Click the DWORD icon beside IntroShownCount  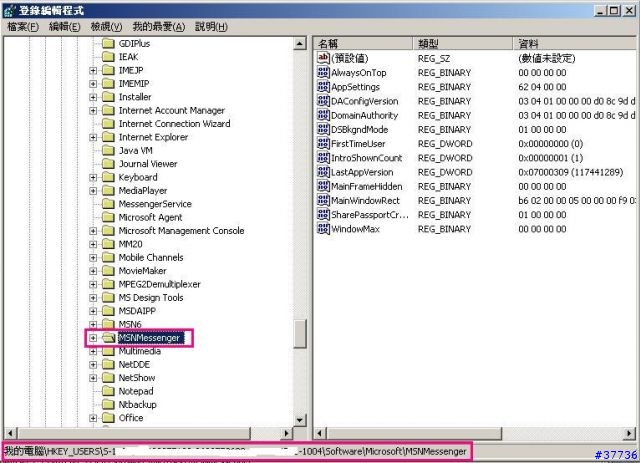click(323, 158)
